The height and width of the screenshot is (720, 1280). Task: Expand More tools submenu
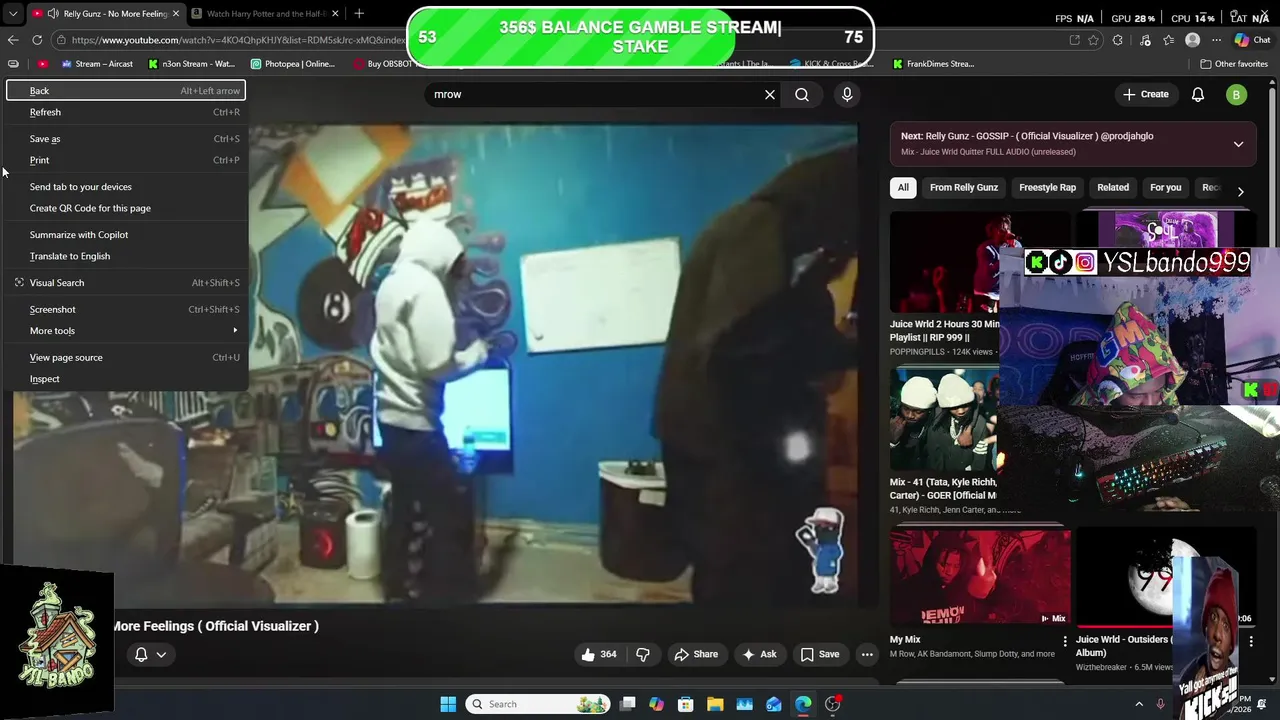(x=125, y=331)
